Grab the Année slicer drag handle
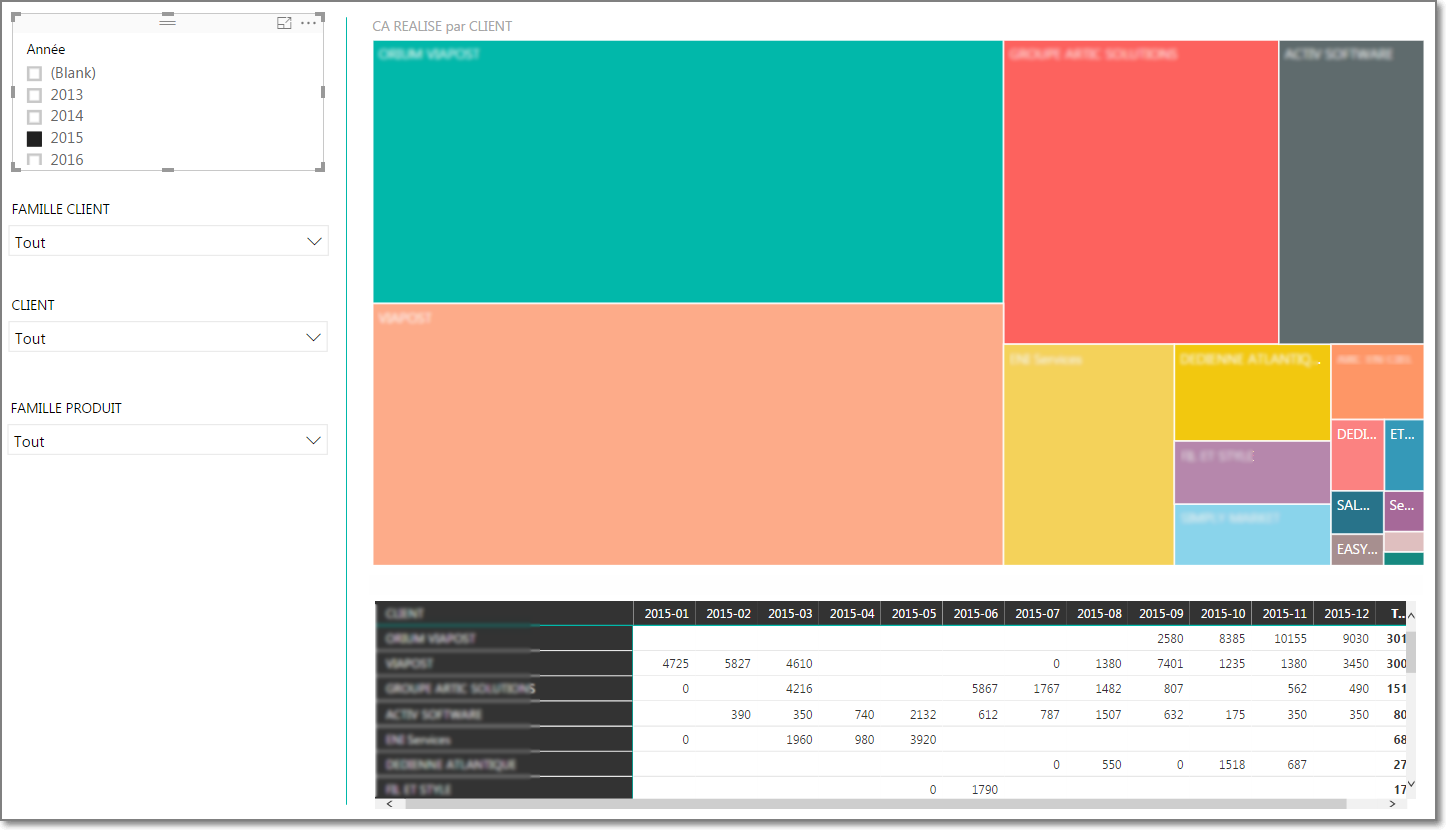The width and height of the screenshot is (1446, 830). tap(167, 22)
